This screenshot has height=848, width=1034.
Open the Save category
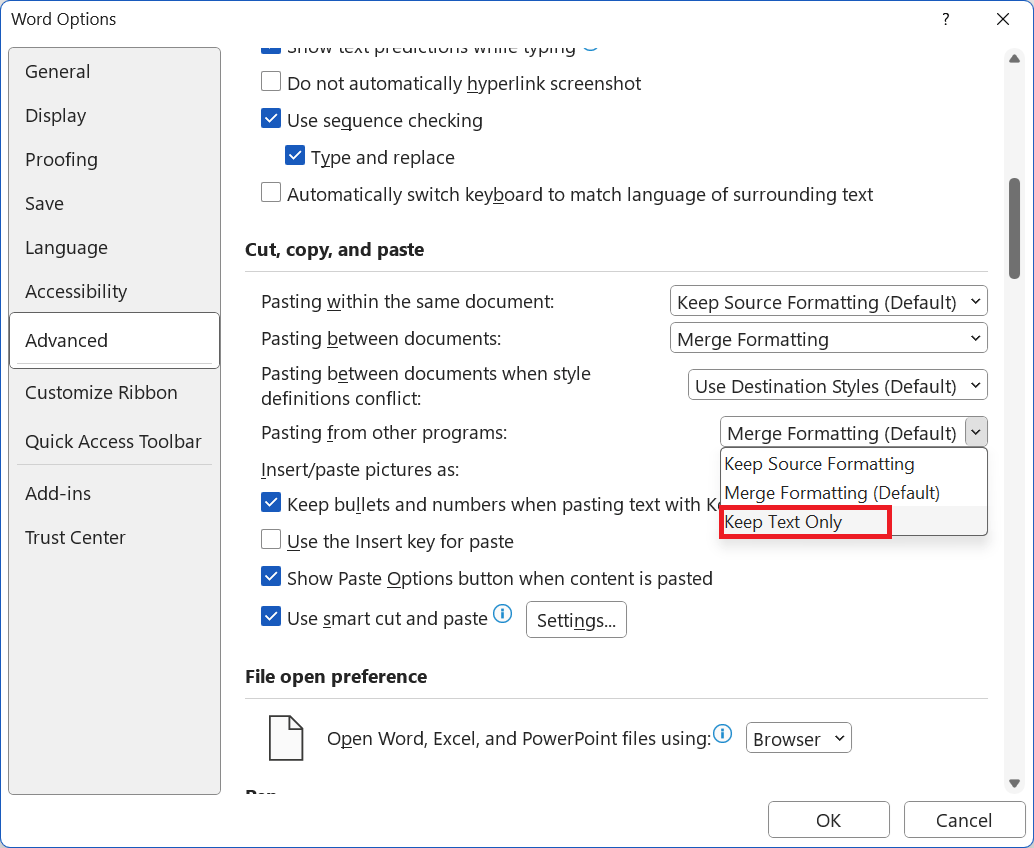click(x=115, y=203)
